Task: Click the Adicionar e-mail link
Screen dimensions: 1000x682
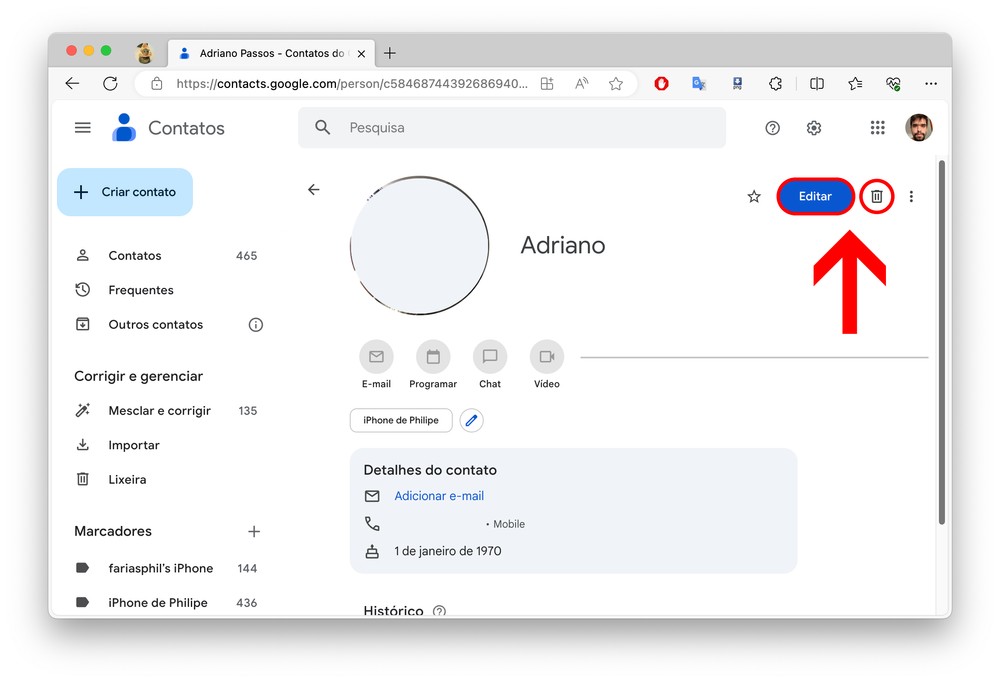Action: click(x=439, y=496)
